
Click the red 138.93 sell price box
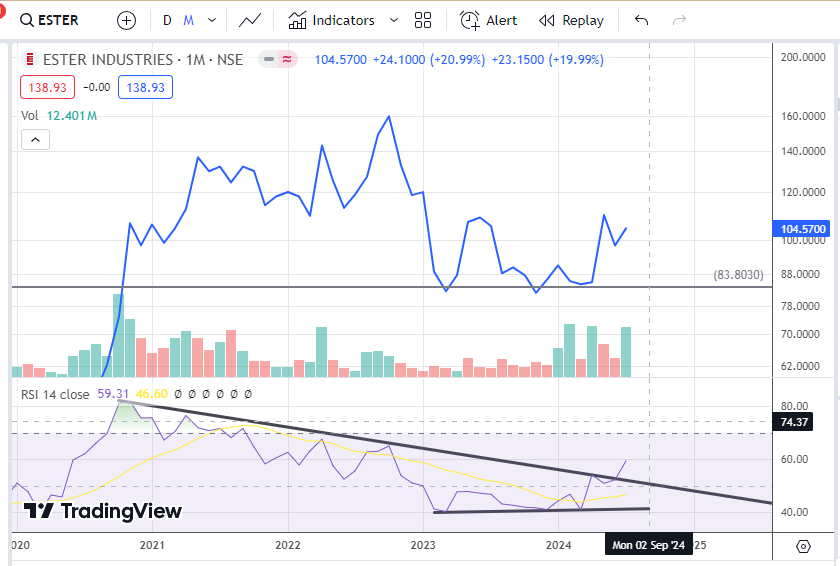coord(47,87)
